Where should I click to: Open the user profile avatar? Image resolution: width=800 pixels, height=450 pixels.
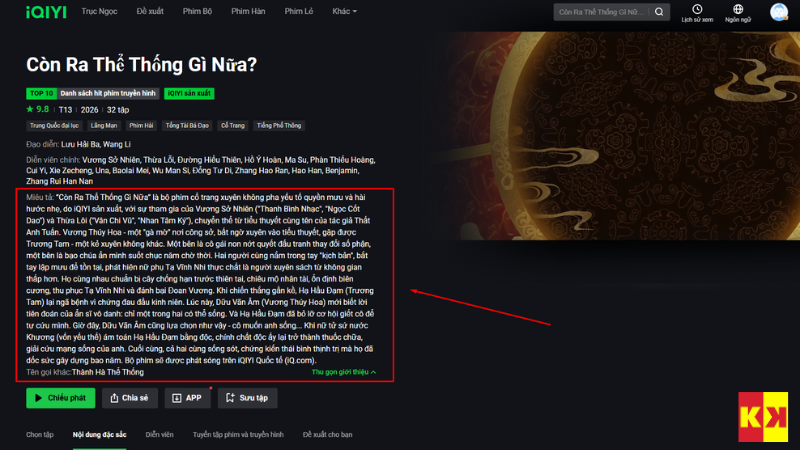pos(779,12)
